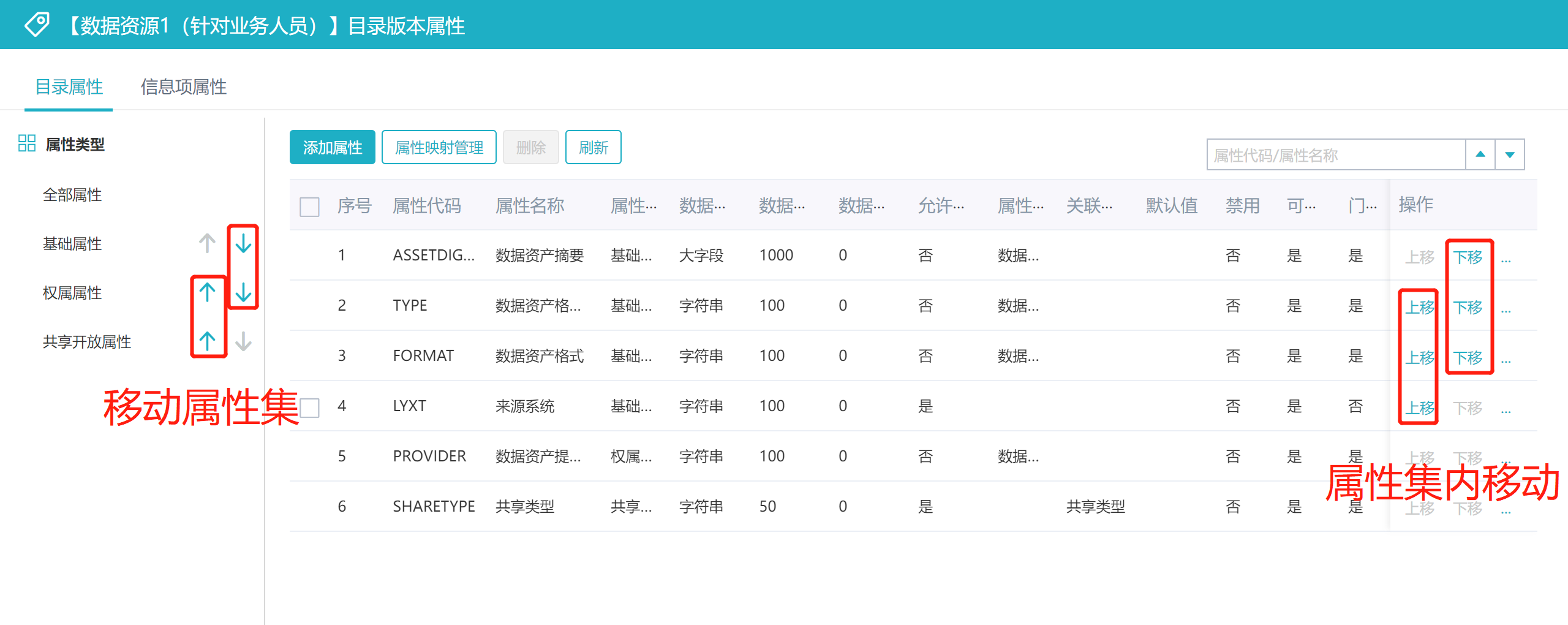This screenshot has height=625, width=1568.
Task: Click the tag icon in the title bar
Action: [x=37, y=25]
